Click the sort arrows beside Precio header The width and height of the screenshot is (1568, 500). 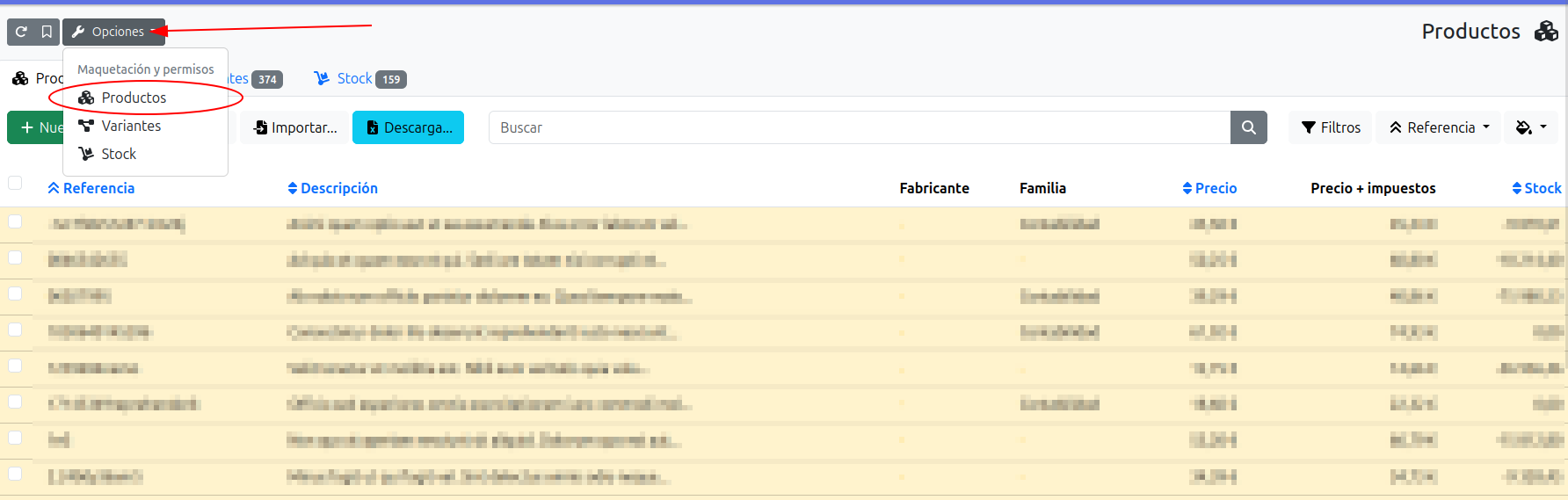pos(1187,188)
